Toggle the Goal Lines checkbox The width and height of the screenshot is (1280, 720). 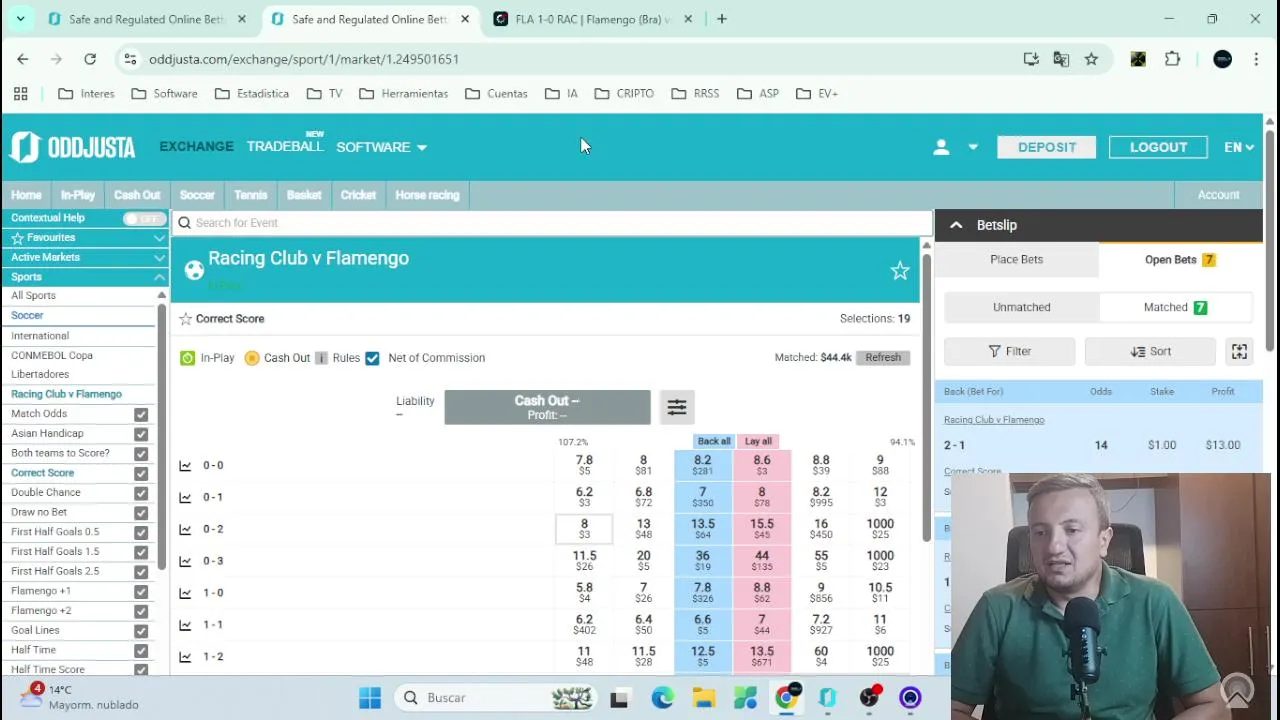pos(141,631)
